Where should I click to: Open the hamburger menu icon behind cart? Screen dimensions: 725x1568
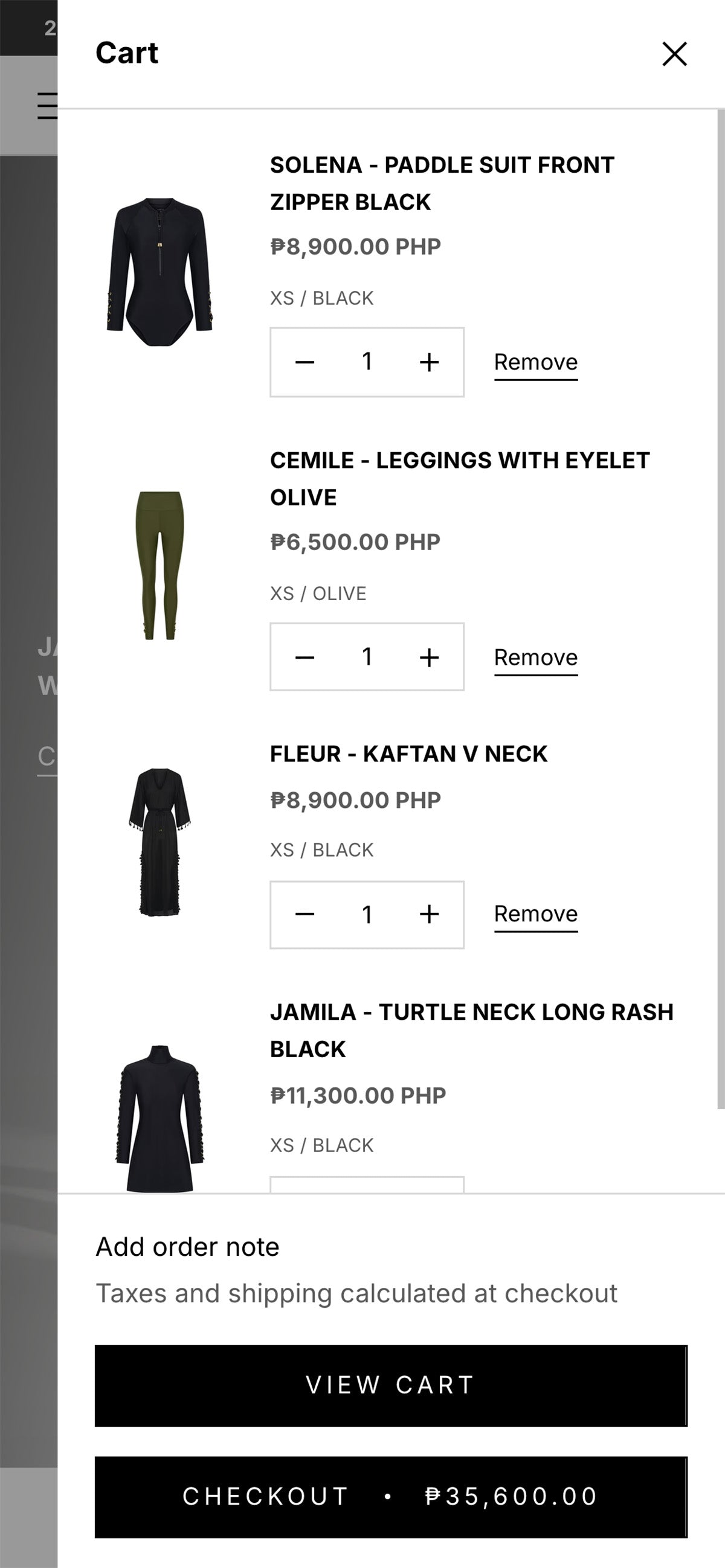tap(47, 105)
